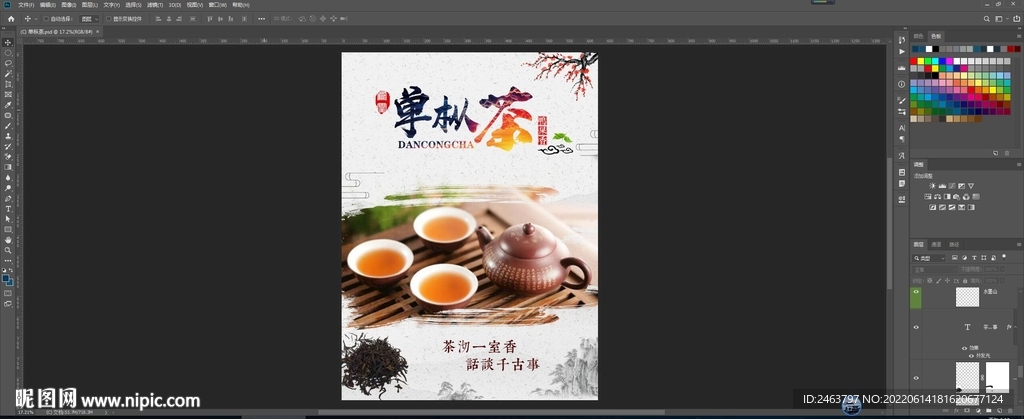Add a Curves adjustment
This screenshot has height=419, width=1024.
952,186
